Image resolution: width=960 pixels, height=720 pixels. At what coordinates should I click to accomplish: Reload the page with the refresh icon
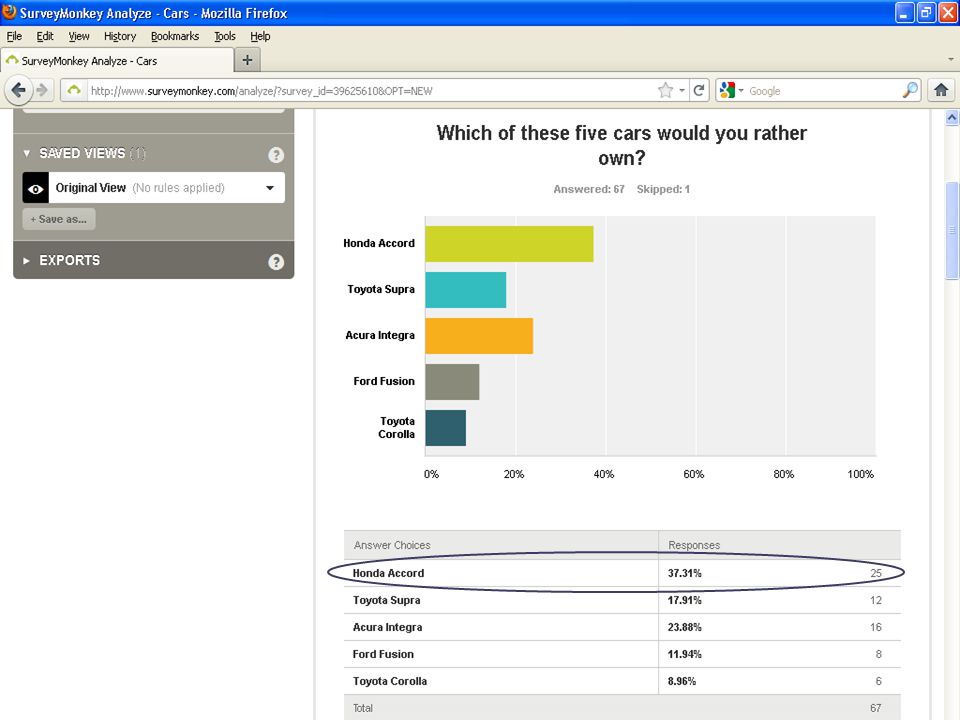699,91
